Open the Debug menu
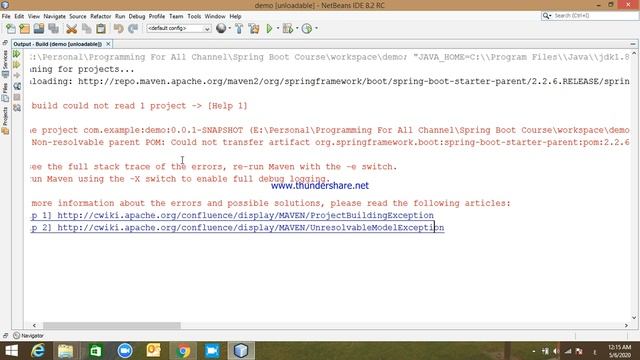The height and width of the screenshot is (360, 640). [x=137, y=16]
